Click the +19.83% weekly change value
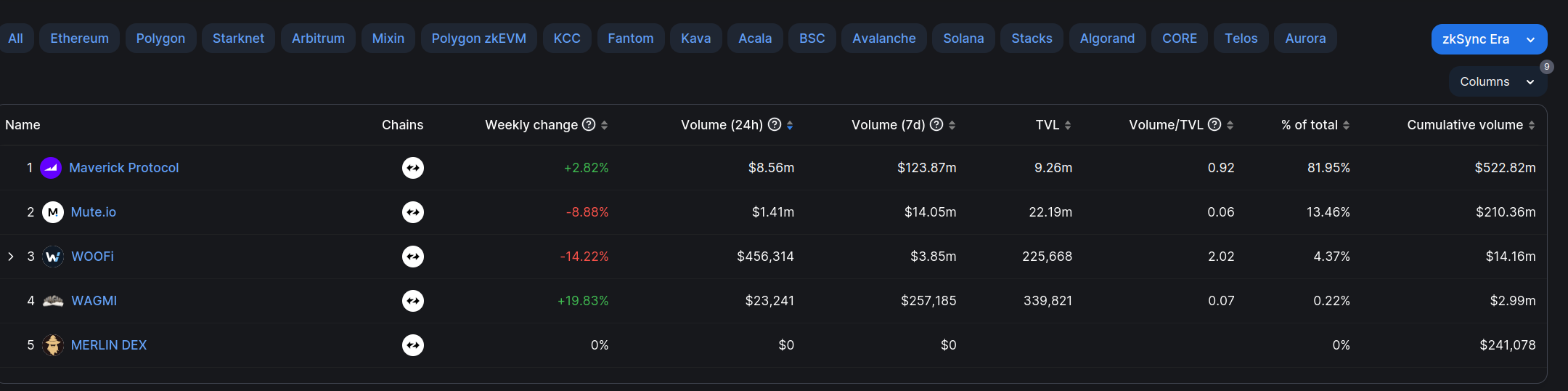This screenshot has height=391, width=1568. 583,301
